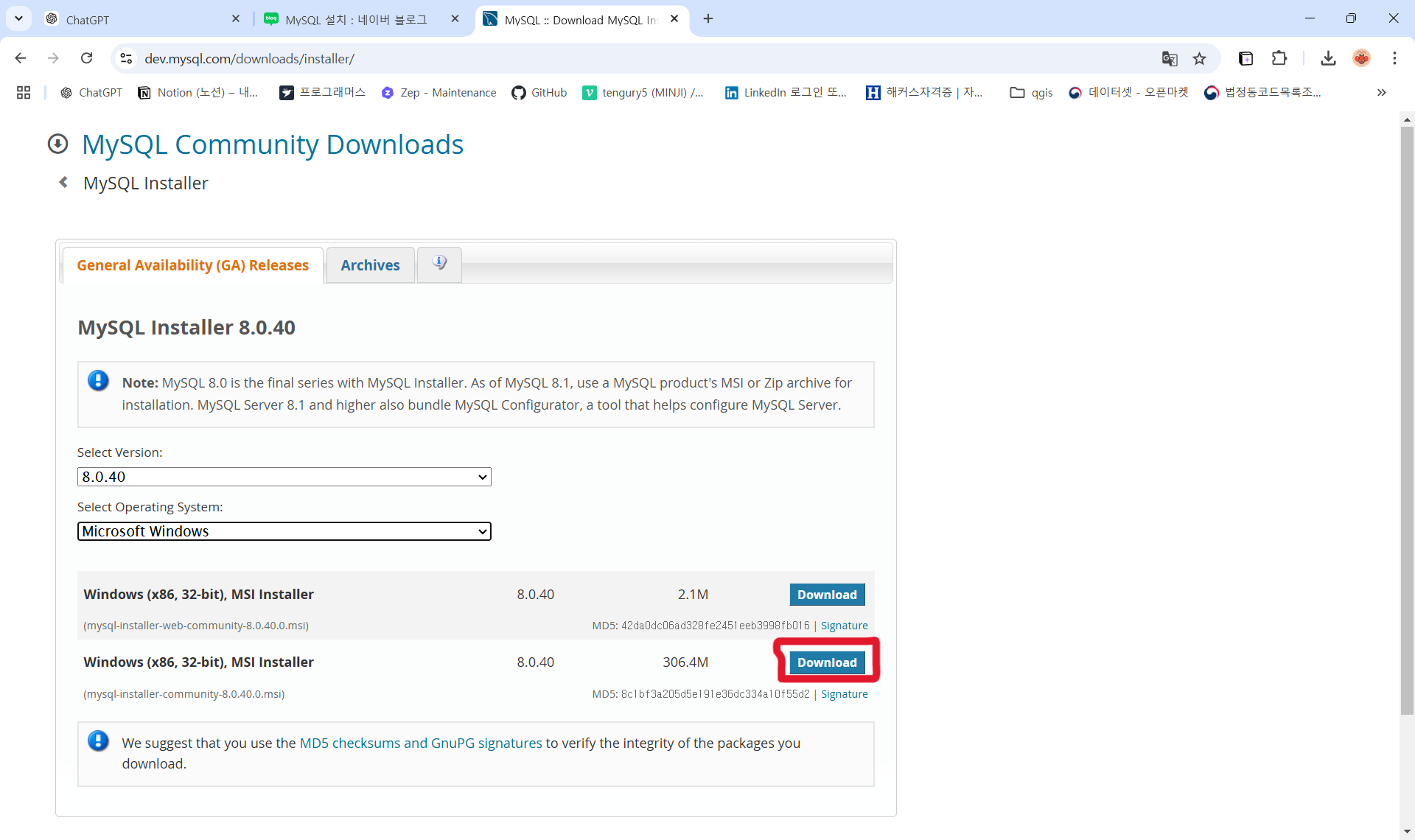This screenshot has width=1415, height=840.
Task: Switch to the Archives tab
Action: click(370, 265)
